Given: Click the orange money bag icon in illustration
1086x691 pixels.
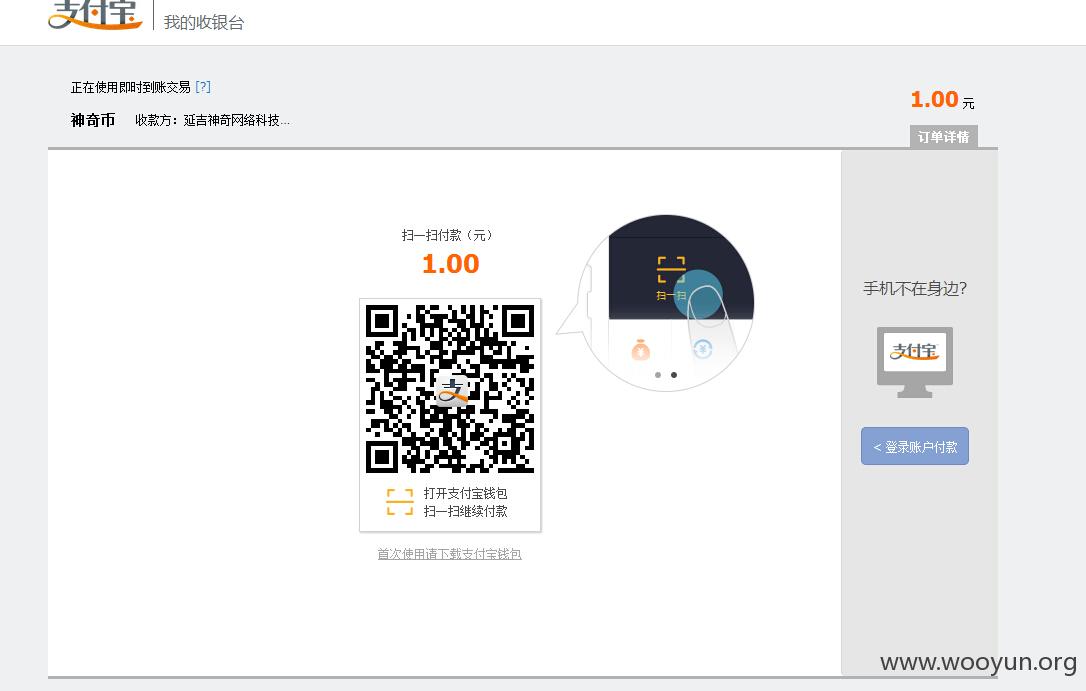Looking at the screenshot, I should (x=641, y=350).
